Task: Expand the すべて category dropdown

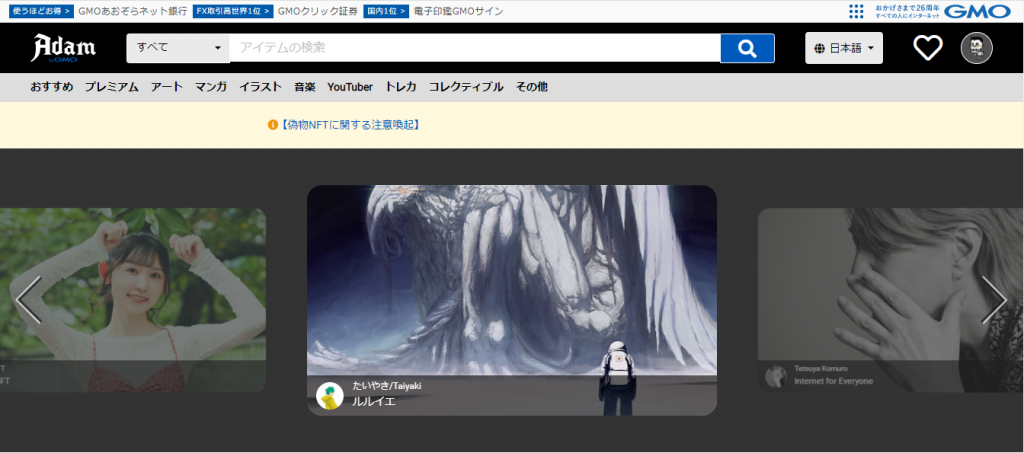Action: pyautogui.click(x=178, y=48)
